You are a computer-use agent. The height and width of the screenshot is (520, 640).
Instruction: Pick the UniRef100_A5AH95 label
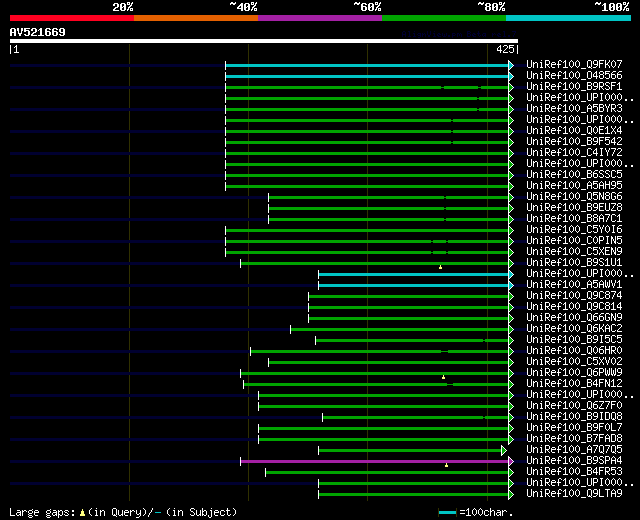574,185
